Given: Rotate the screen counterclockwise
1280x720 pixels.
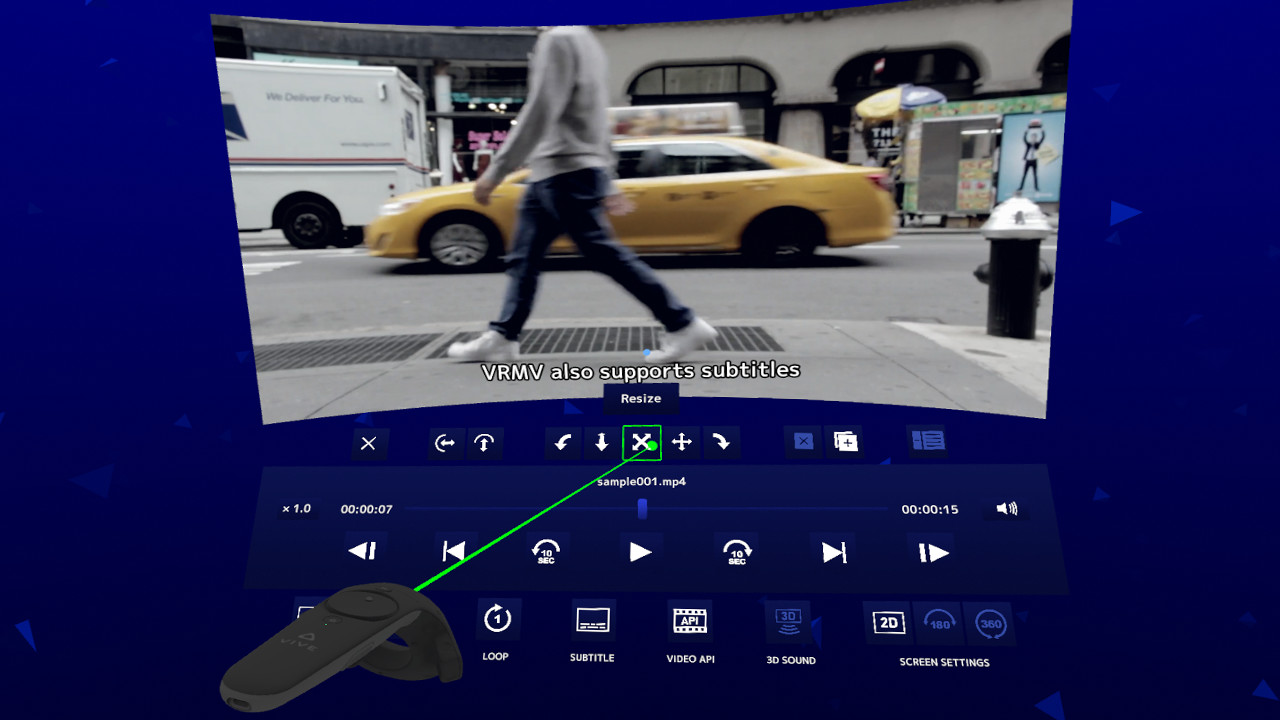Looking at the screenshot, I should (x=562, y=443).
